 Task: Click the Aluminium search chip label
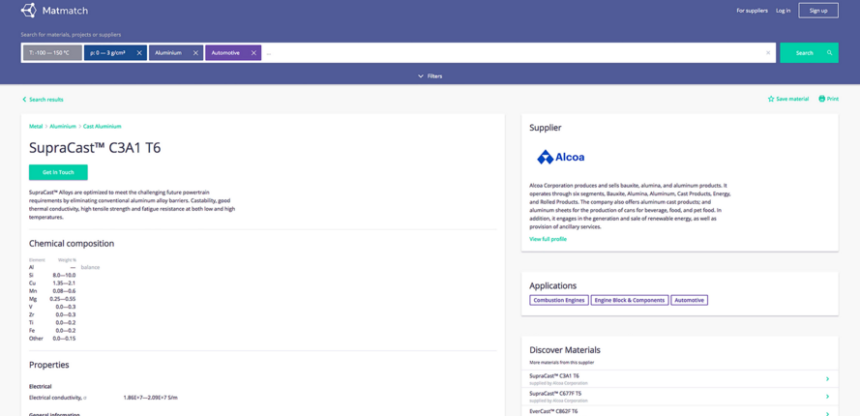pyautogui.click(x=168, y=53)
